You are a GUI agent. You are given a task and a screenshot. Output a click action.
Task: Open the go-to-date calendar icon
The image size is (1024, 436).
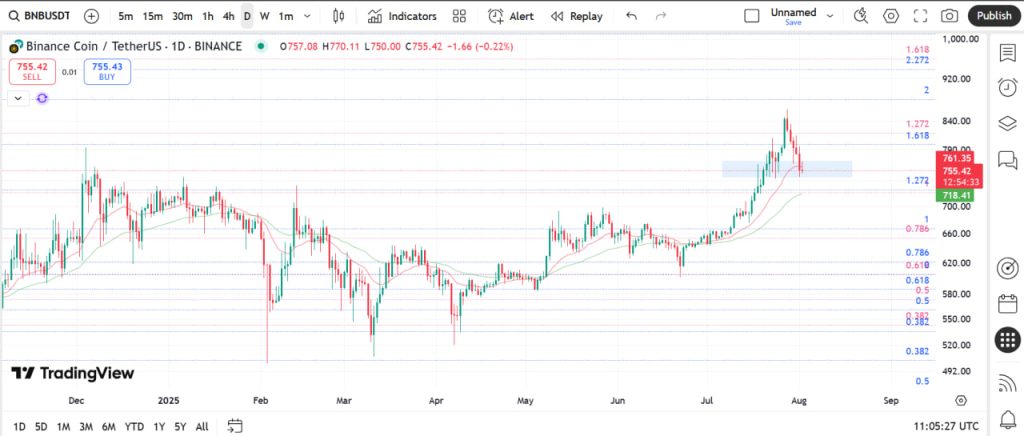click(235, 426)
